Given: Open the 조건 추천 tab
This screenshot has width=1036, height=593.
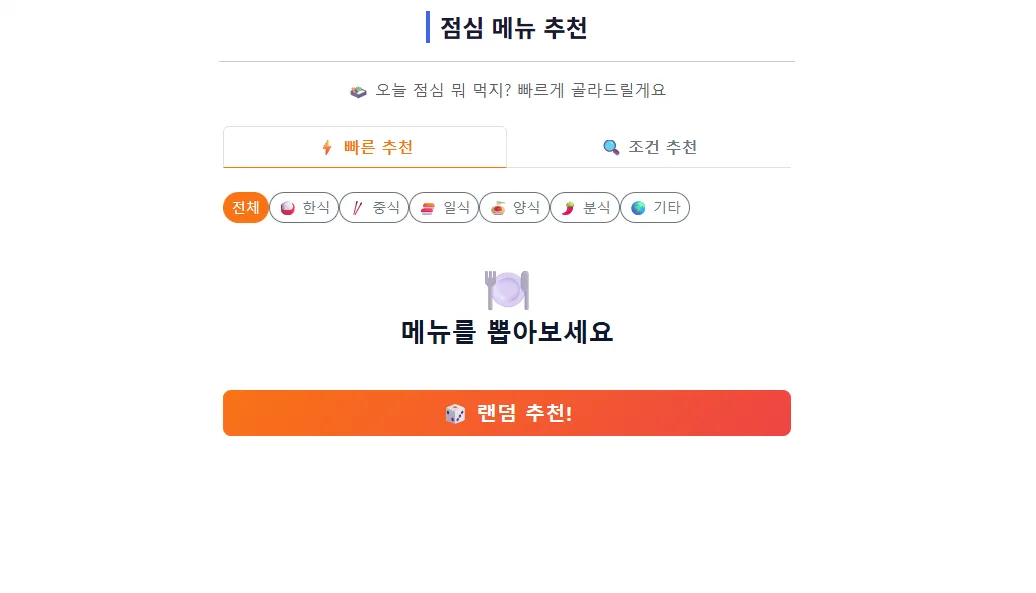Looking at the screenshot, I should pyautogui.click(x=649, y=147).
